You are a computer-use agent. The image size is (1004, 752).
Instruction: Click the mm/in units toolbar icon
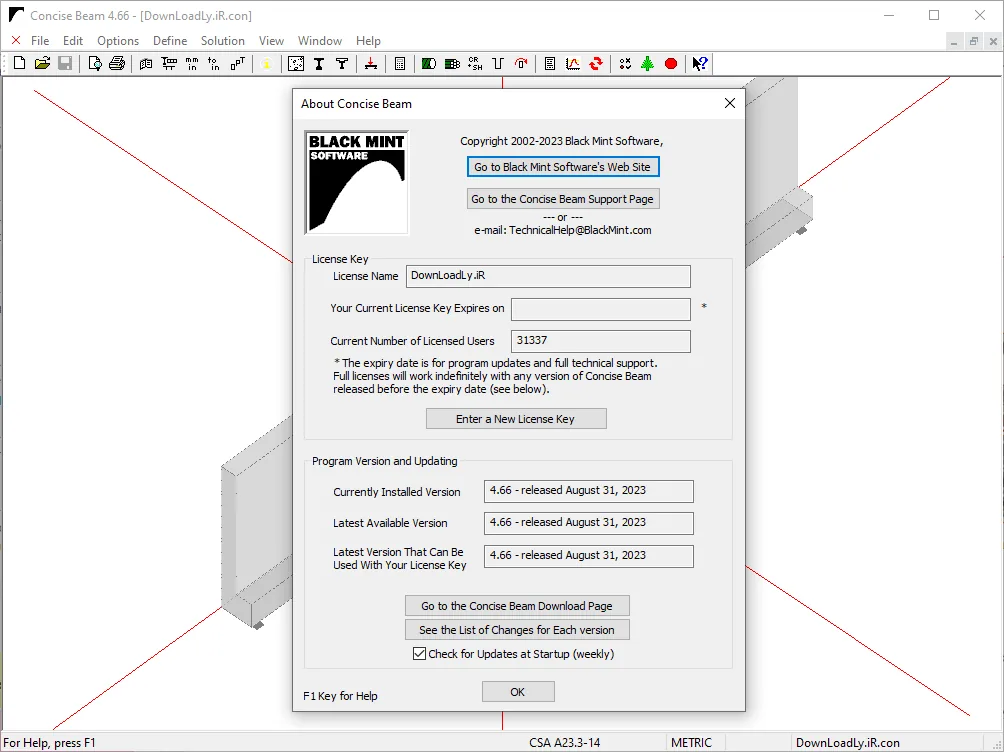click(x=192, y=63)
